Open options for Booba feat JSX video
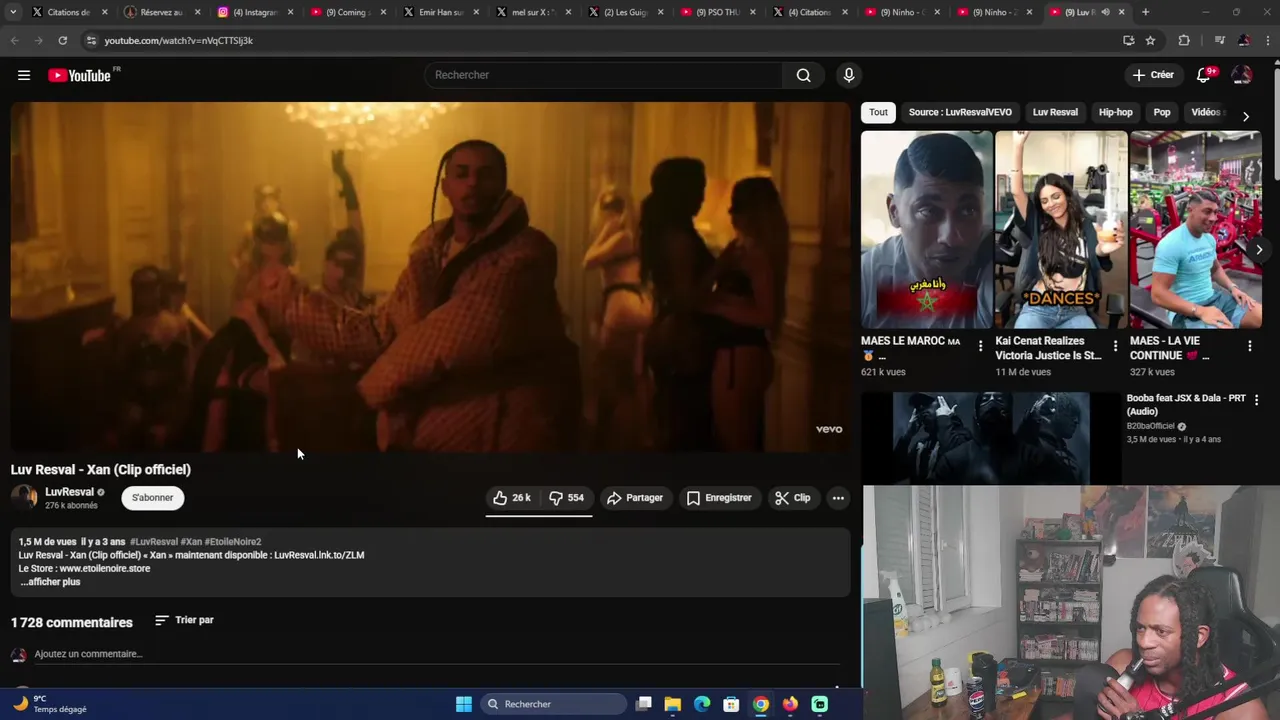Image resolution: width=1280 pixels, height=720 pixels. pos(1256,399)
